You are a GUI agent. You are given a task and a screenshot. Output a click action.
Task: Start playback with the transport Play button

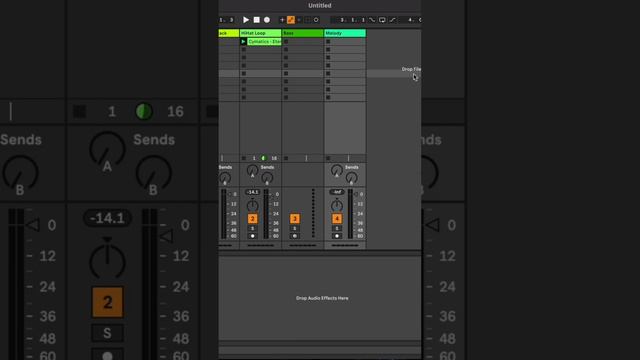[x=246, y=20]
